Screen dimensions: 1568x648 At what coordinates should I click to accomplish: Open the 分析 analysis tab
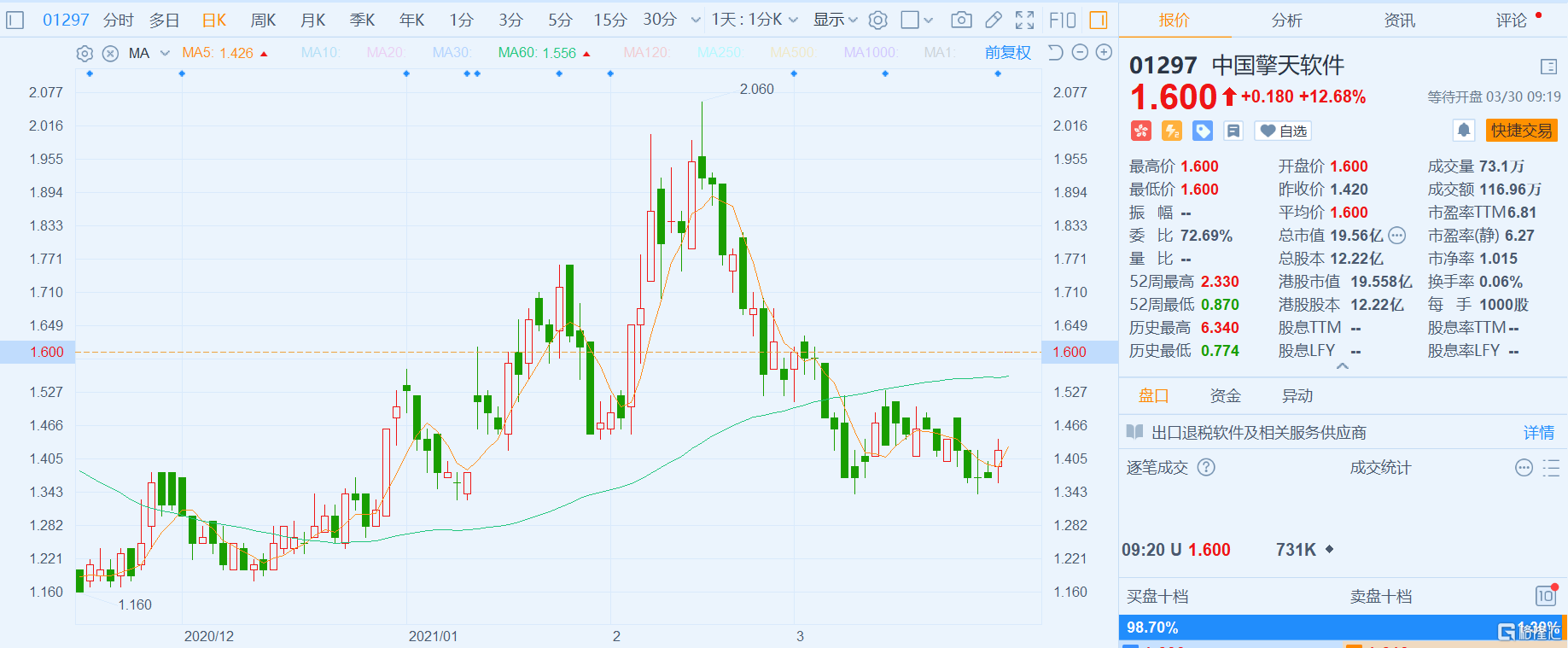pyautogui.click(x=1286, y=20)
